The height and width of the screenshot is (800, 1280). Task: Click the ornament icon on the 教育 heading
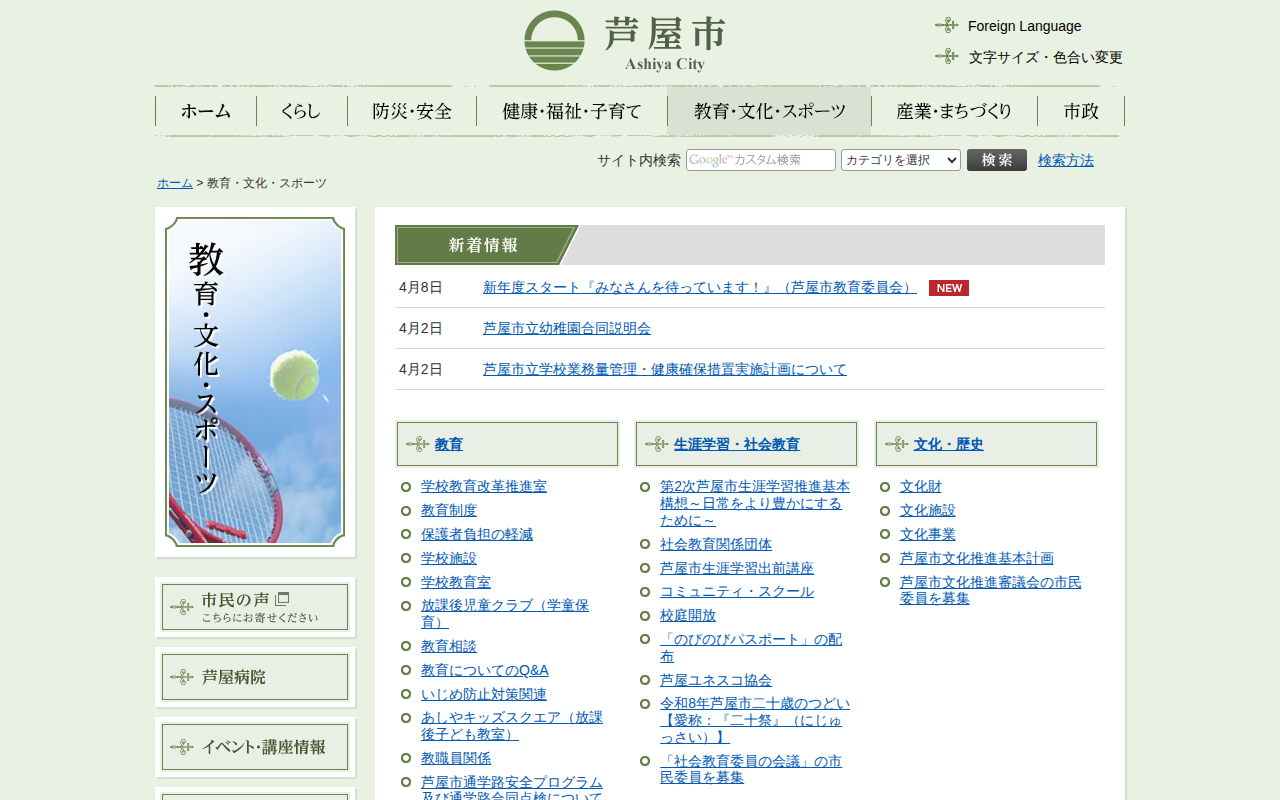[x=417, y=444]
